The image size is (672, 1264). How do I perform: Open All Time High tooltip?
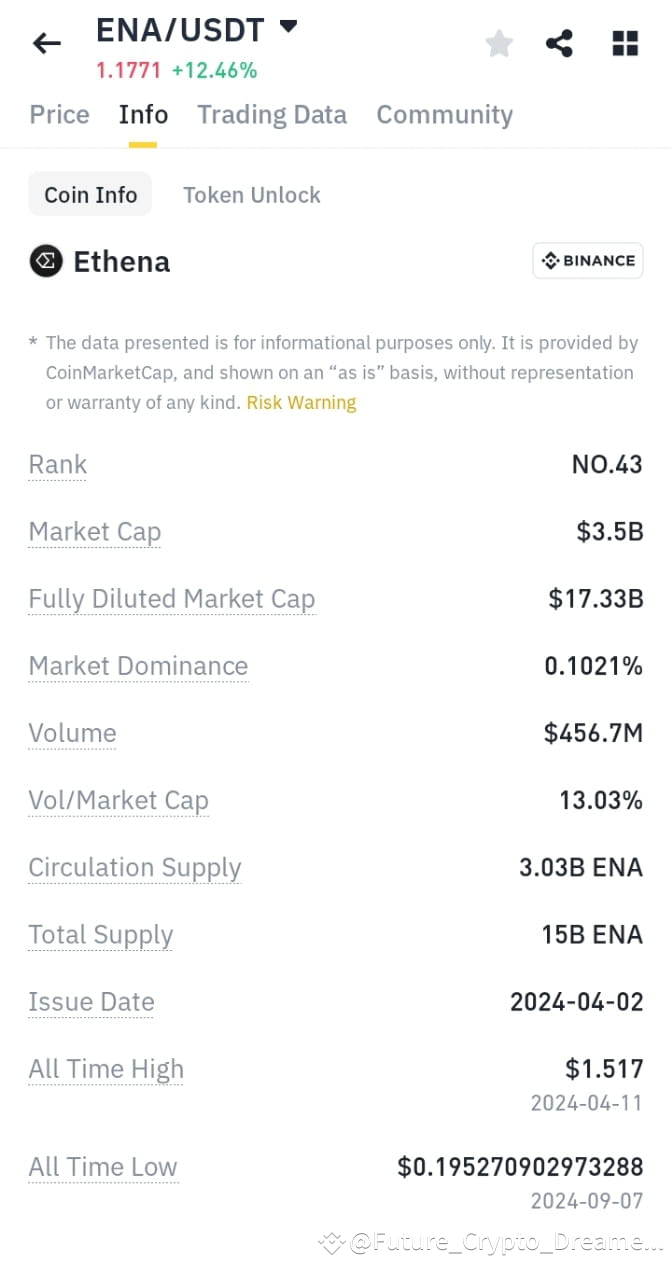coord(106,1069)
